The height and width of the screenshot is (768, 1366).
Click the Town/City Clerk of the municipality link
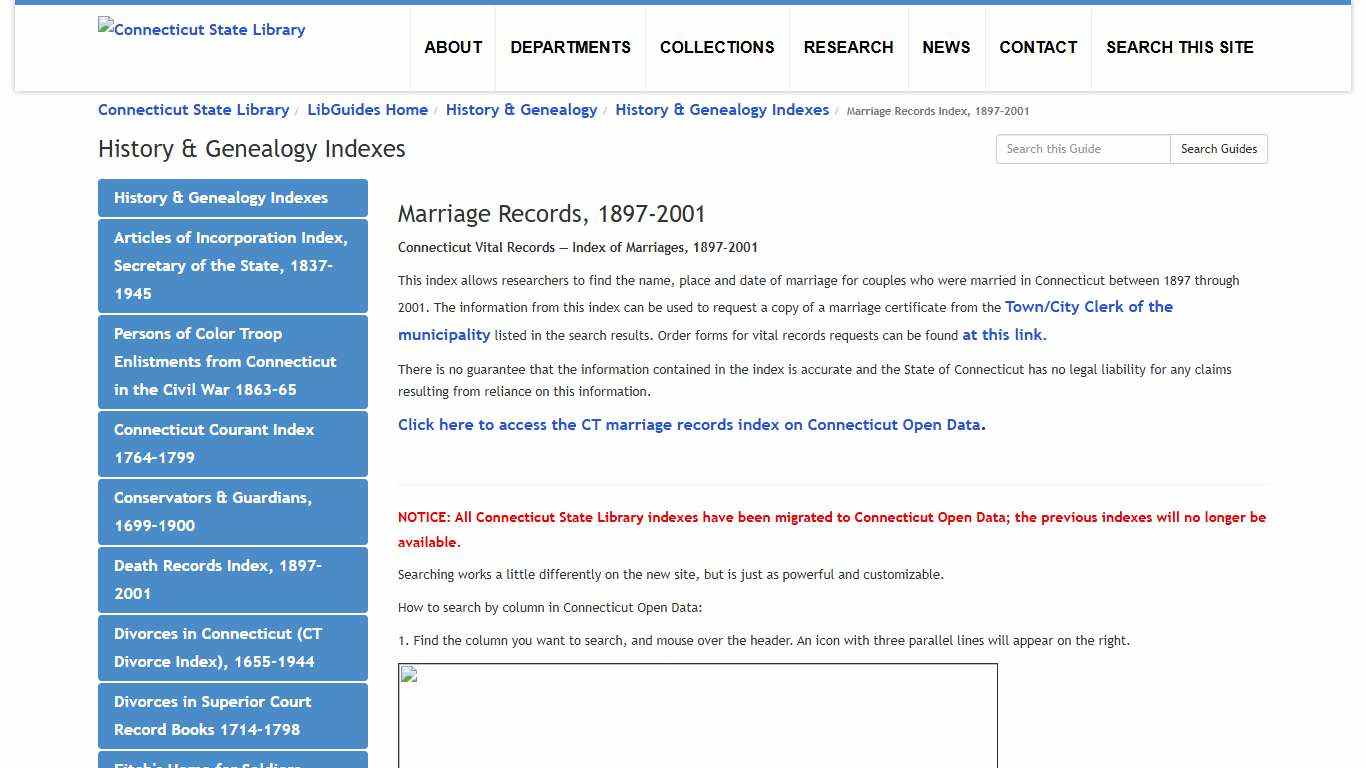1089,306
